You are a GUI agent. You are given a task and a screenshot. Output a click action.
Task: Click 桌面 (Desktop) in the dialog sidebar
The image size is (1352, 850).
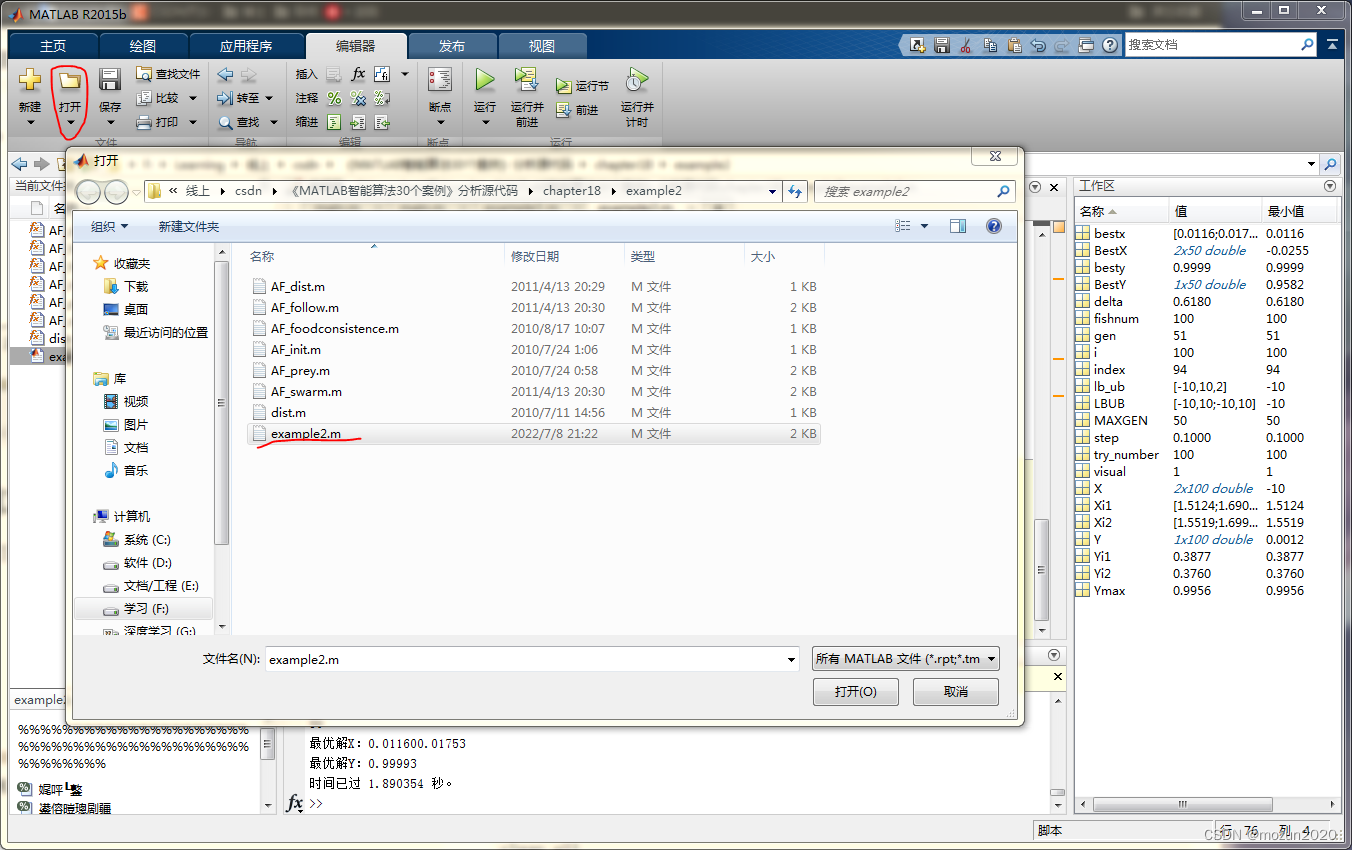pos(136,309)
